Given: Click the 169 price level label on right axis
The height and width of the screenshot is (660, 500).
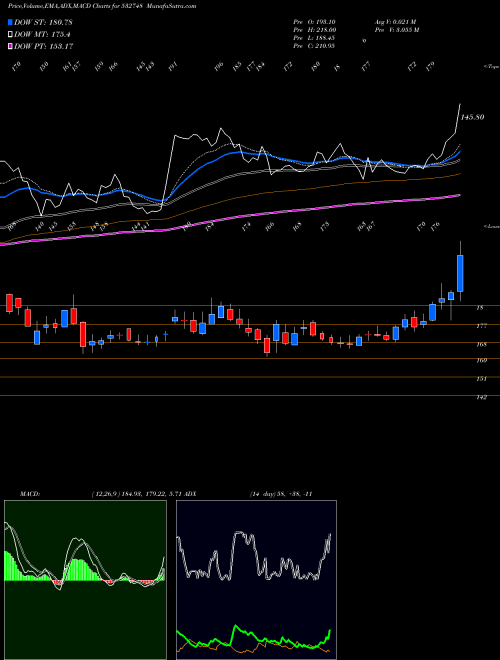Looking at the screenshot, I should [x=482, y=360].
